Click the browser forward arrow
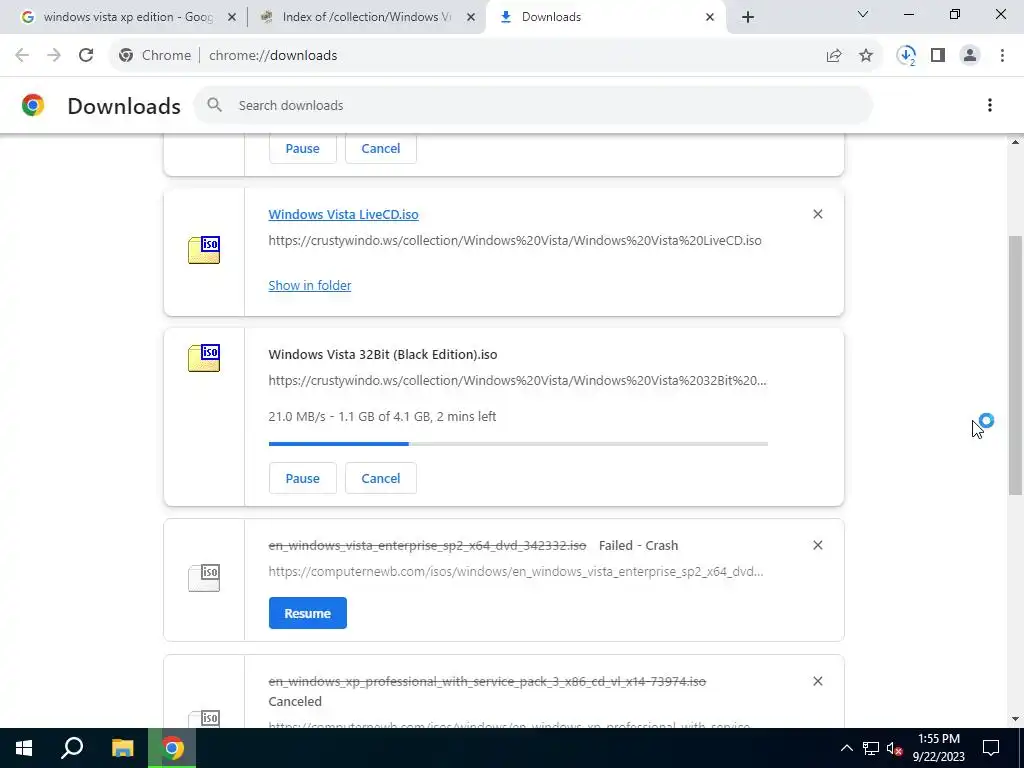 pyautogui.click(x=54, y=56)
